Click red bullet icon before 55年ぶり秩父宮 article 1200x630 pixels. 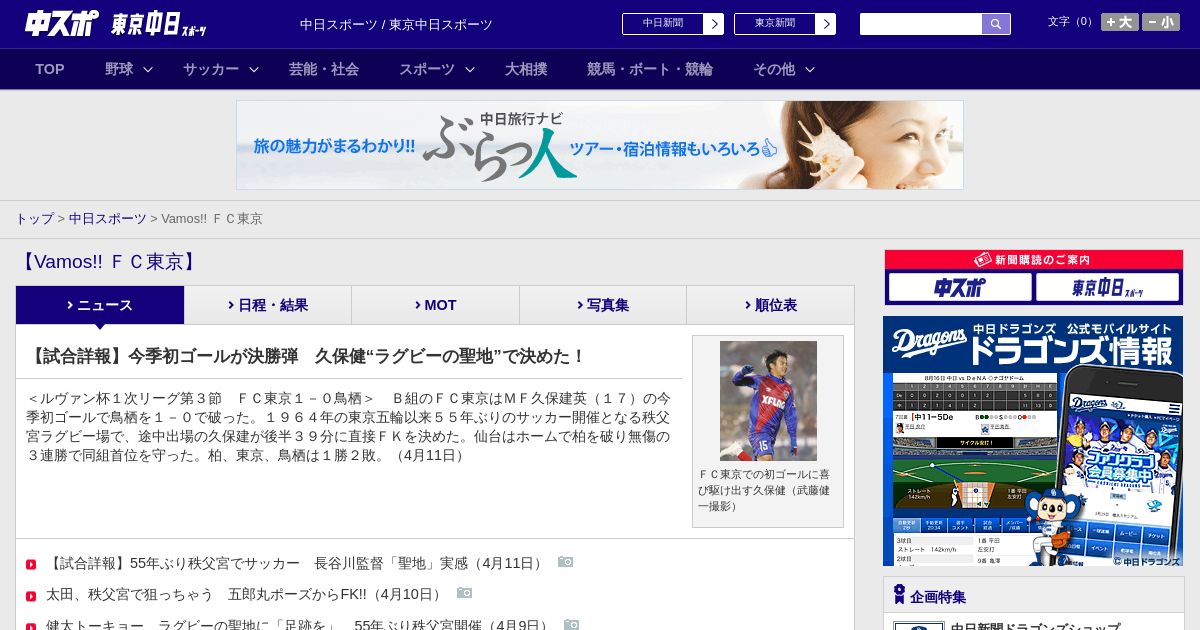coord(31,565)
